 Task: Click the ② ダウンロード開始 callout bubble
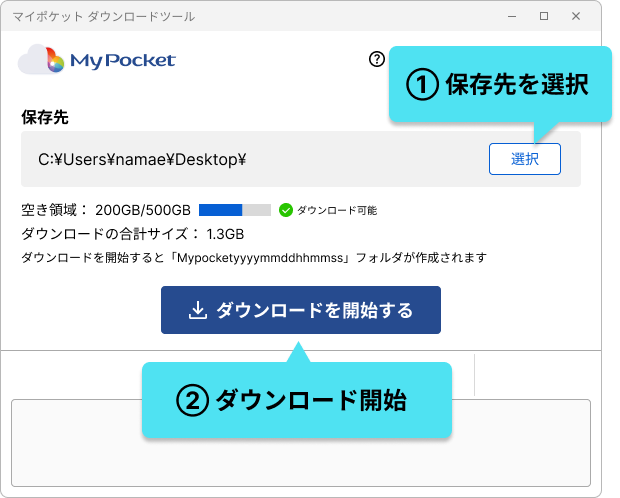click(296, 401)
